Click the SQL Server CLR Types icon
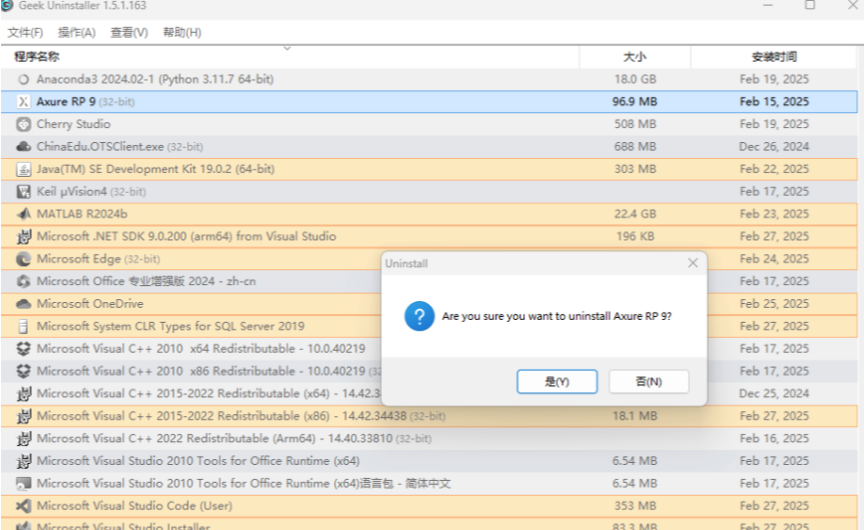Screen dimensions: 864x530 (23, 326)
